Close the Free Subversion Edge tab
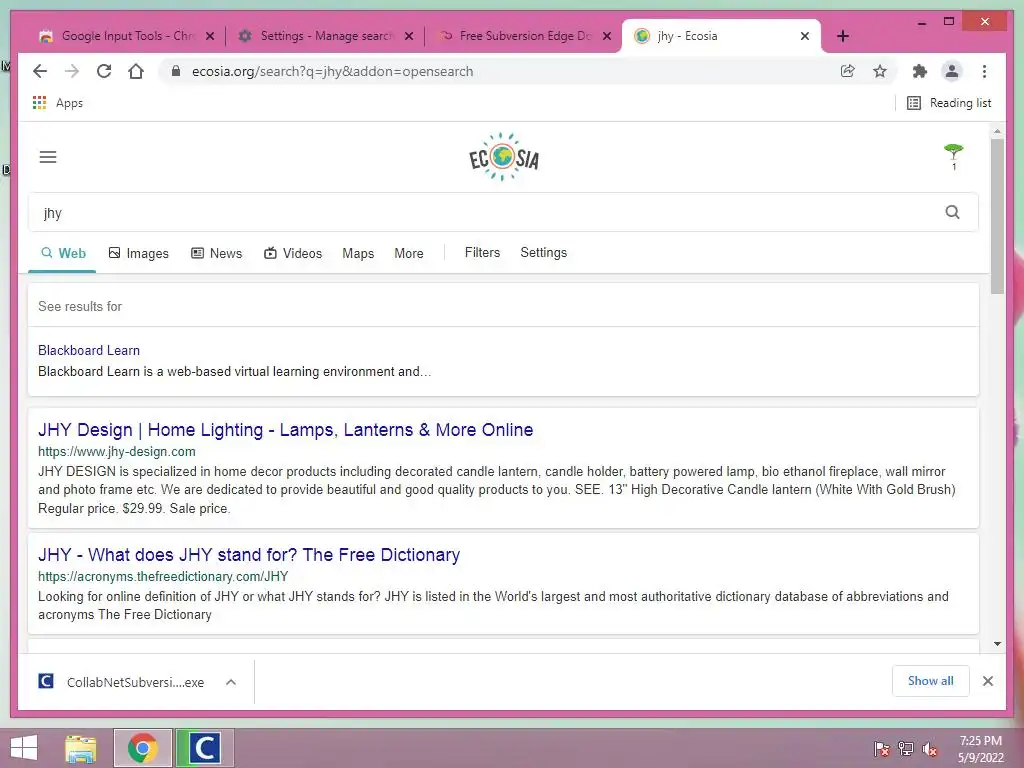Screen dimensions: 1024x768 (x=607, y=37)
